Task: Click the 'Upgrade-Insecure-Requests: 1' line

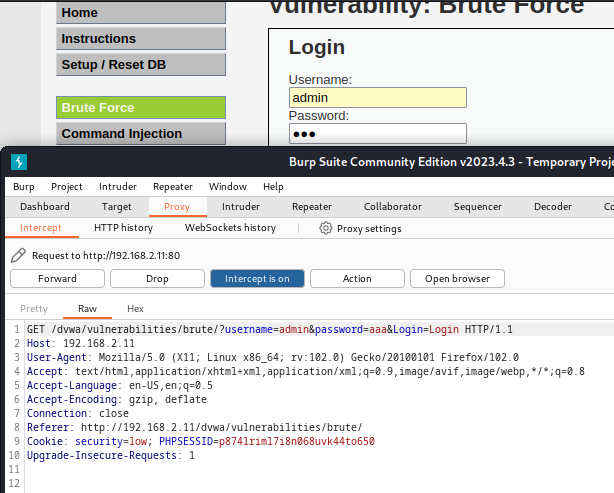Action: click(111, 455)
